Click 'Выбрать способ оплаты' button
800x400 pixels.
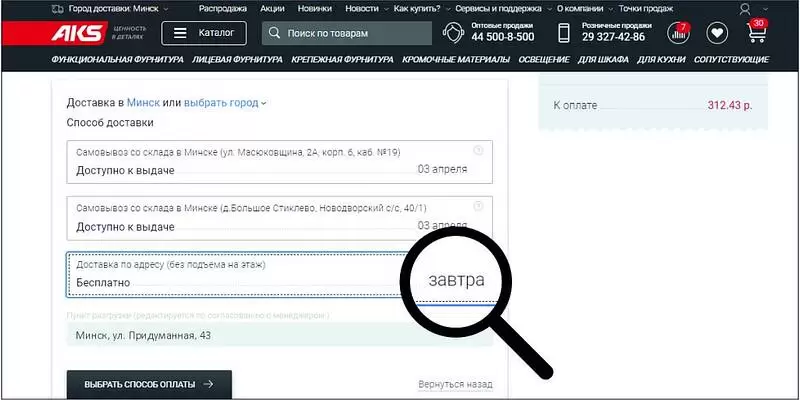tap(149, 383)
